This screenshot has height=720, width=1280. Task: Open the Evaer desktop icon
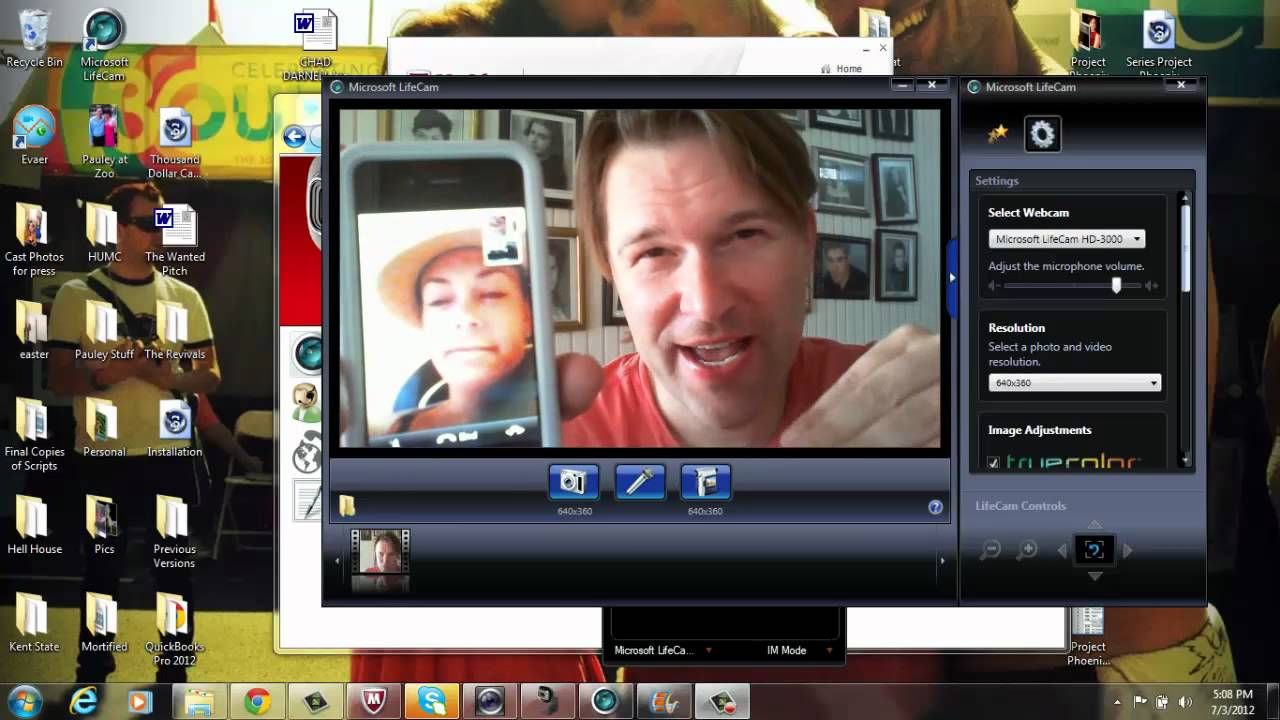[x=34, y=136]
